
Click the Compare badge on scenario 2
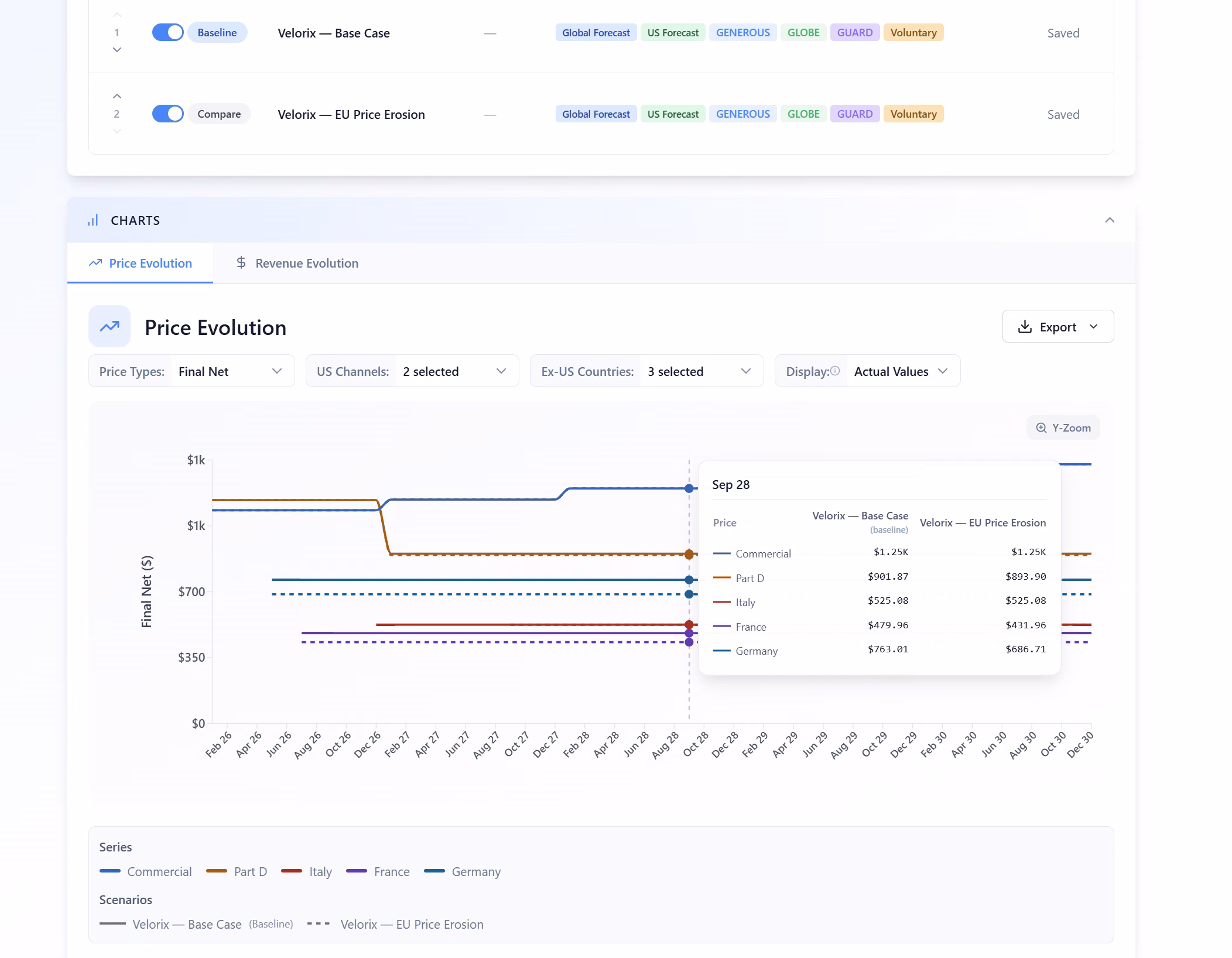point(219,114)
